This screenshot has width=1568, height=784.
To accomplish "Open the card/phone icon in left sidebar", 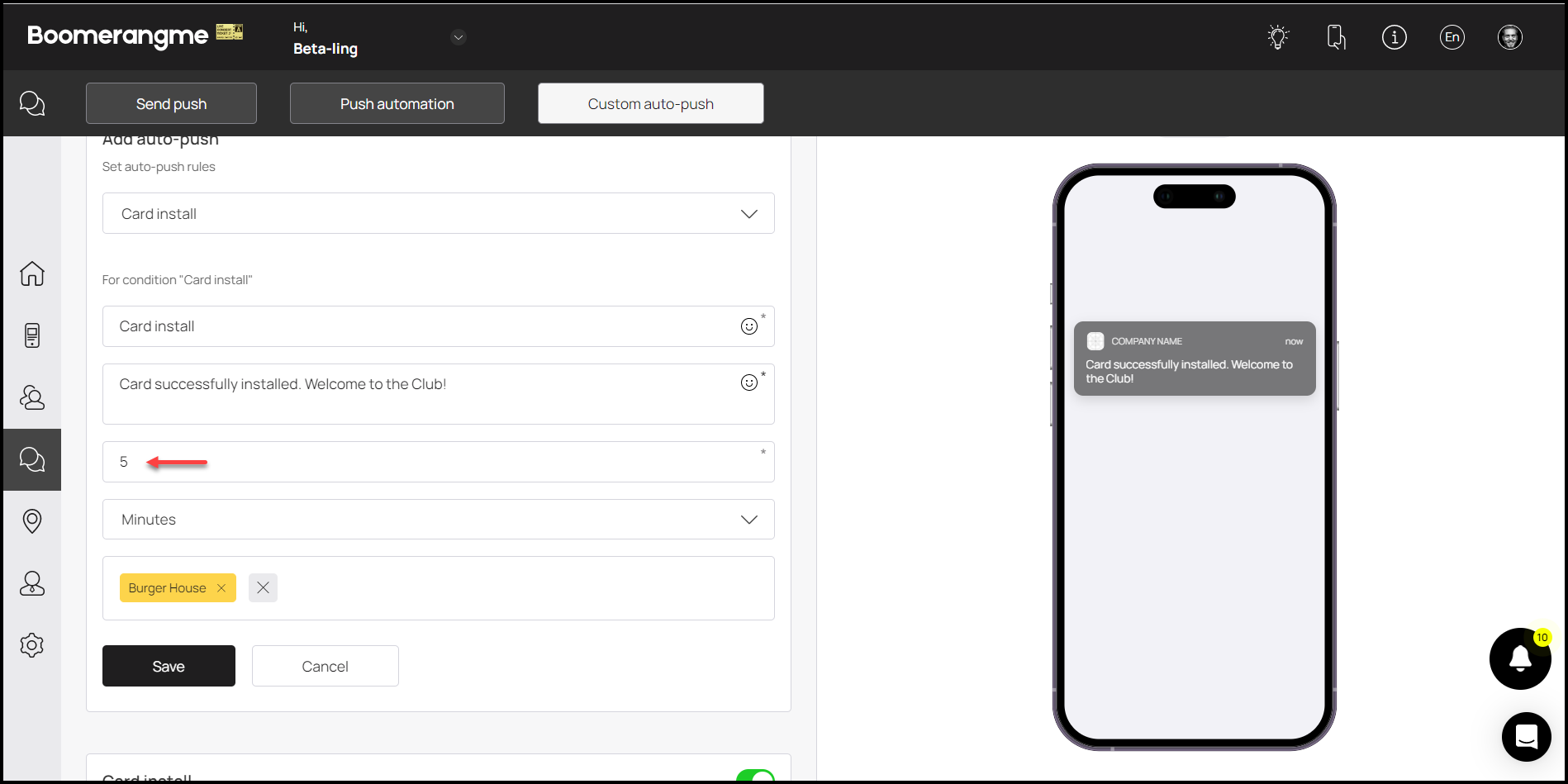I will pos(32,335).
